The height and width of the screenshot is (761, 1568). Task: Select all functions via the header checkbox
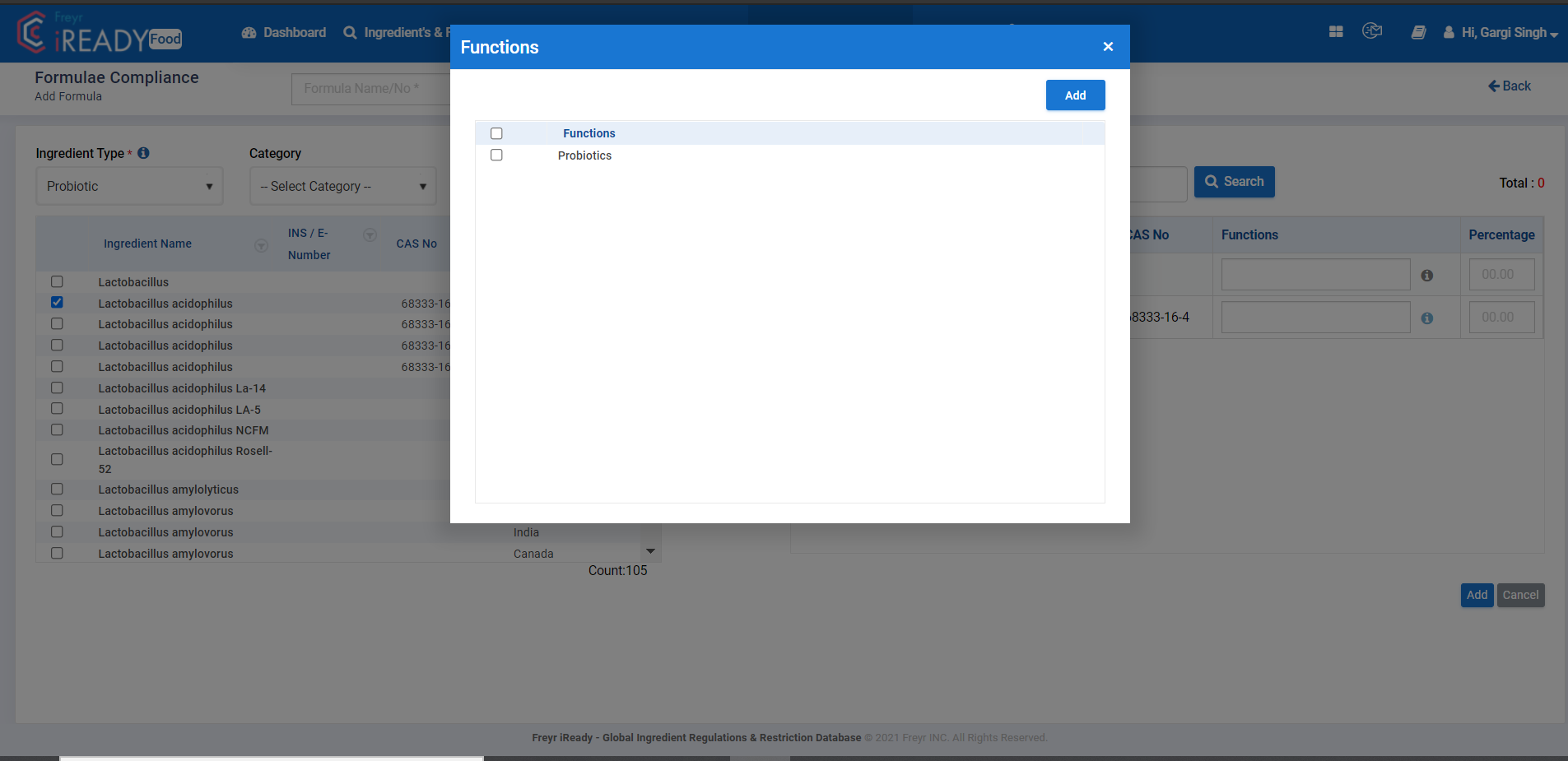496,132
